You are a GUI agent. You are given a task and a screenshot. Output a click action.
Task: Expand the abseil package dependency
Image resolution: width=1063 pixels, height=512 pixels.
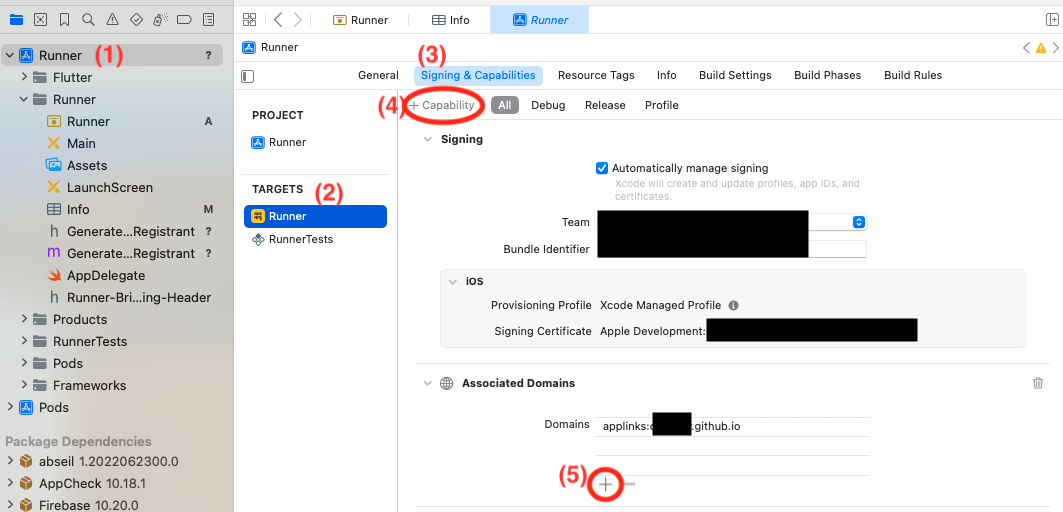[x=9, y=461]
